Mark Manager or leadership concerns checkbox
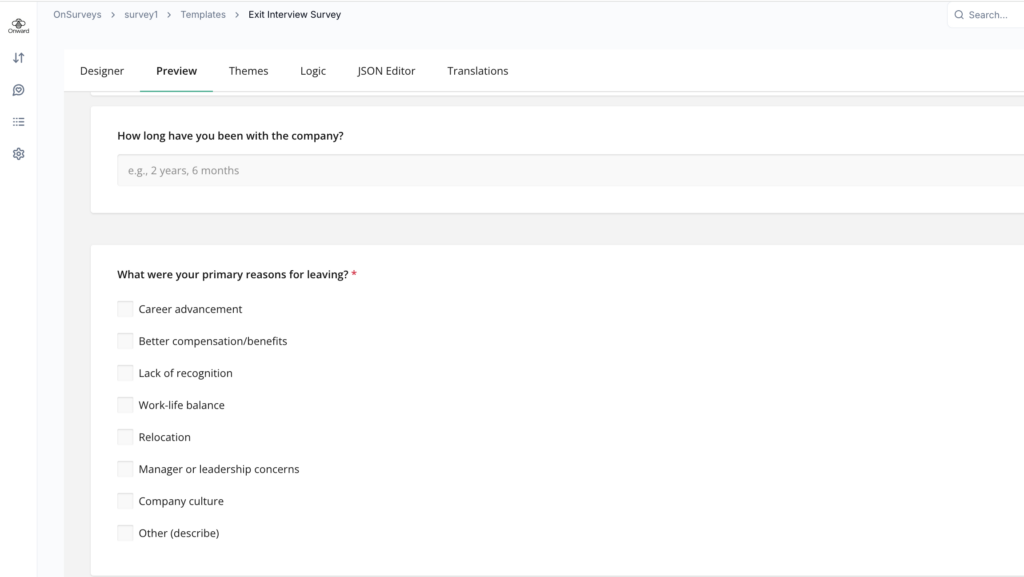The width and height of the screenshot is (1024, 577). [x=125, y=469]
